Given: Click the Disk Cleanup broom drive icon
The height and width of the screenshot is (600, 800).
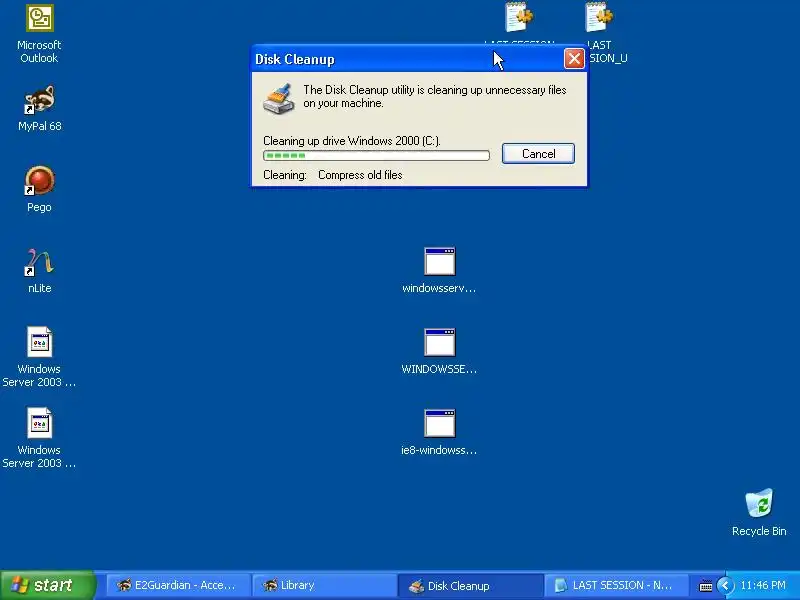Looking at the screenshot, I should (279, 98).
